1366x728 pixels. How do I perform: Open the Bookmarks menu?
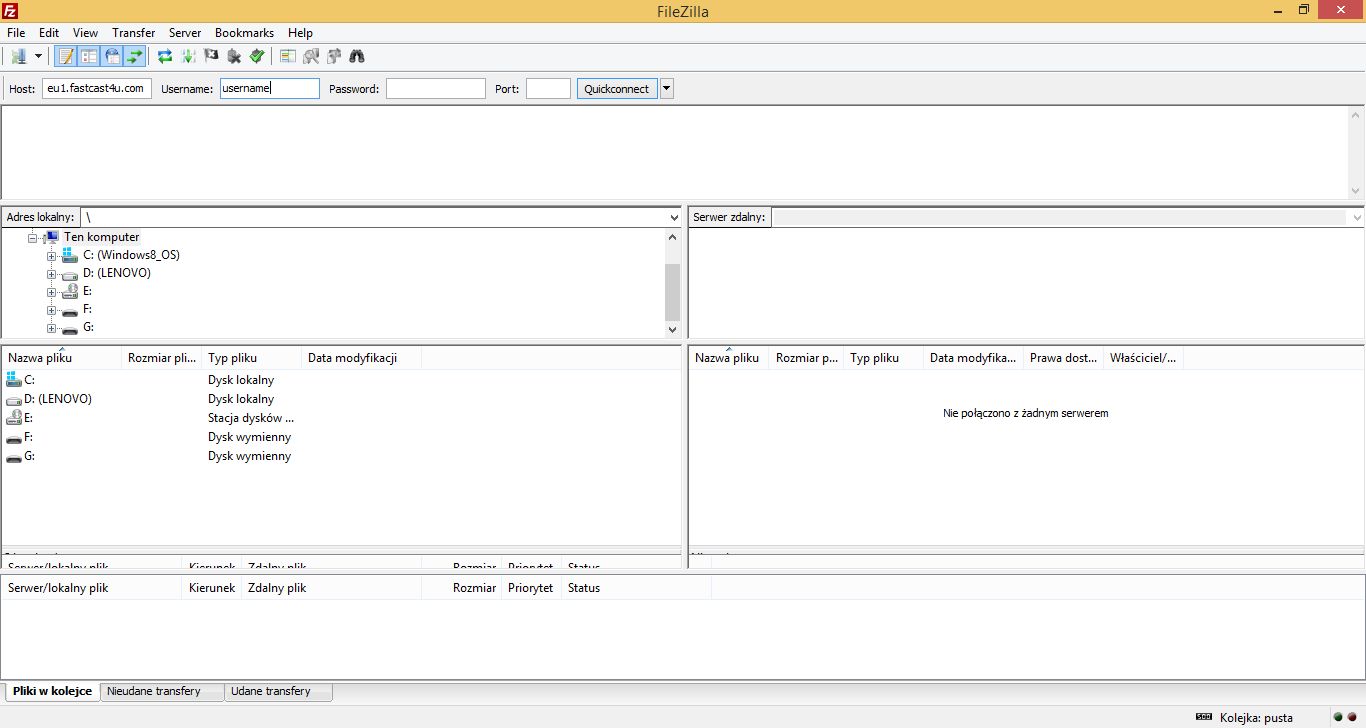pos(244,33)
